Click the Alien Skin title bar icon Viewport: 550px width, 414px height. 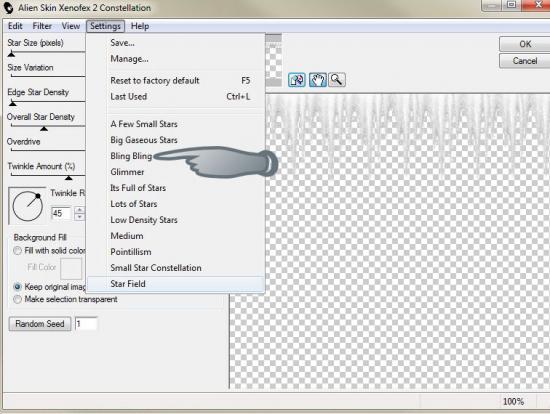click(8, 7)
